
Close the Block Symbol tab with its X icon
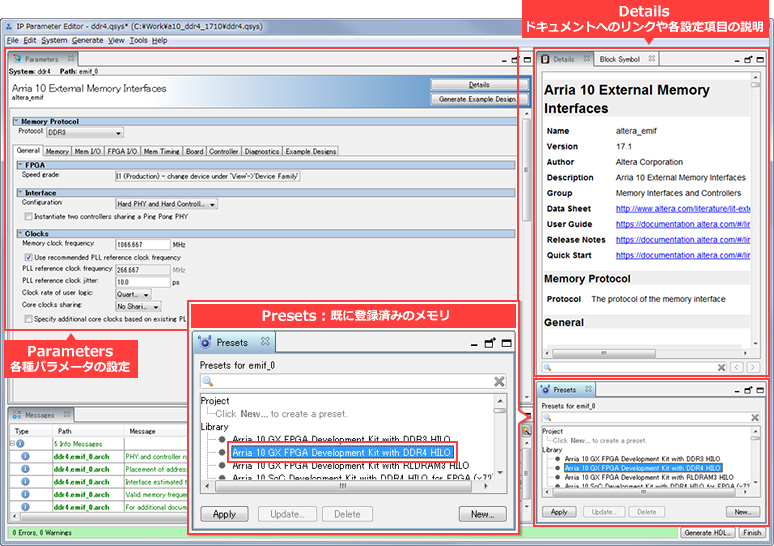[652, 59]
